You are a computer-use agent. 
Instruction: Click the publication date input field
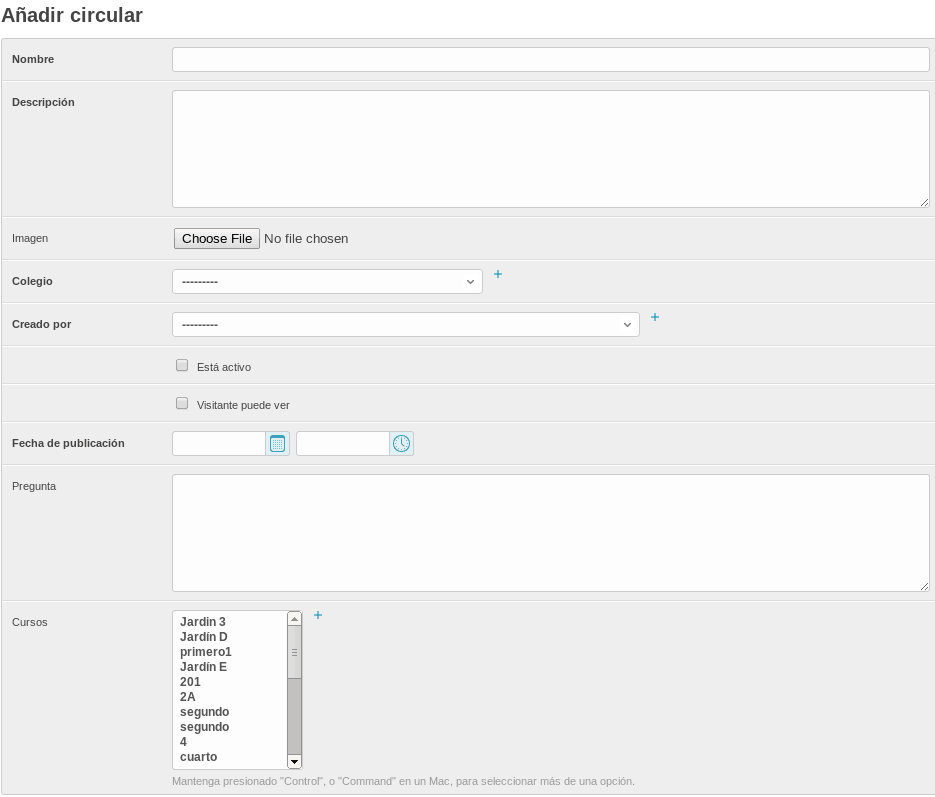(219, 444)
